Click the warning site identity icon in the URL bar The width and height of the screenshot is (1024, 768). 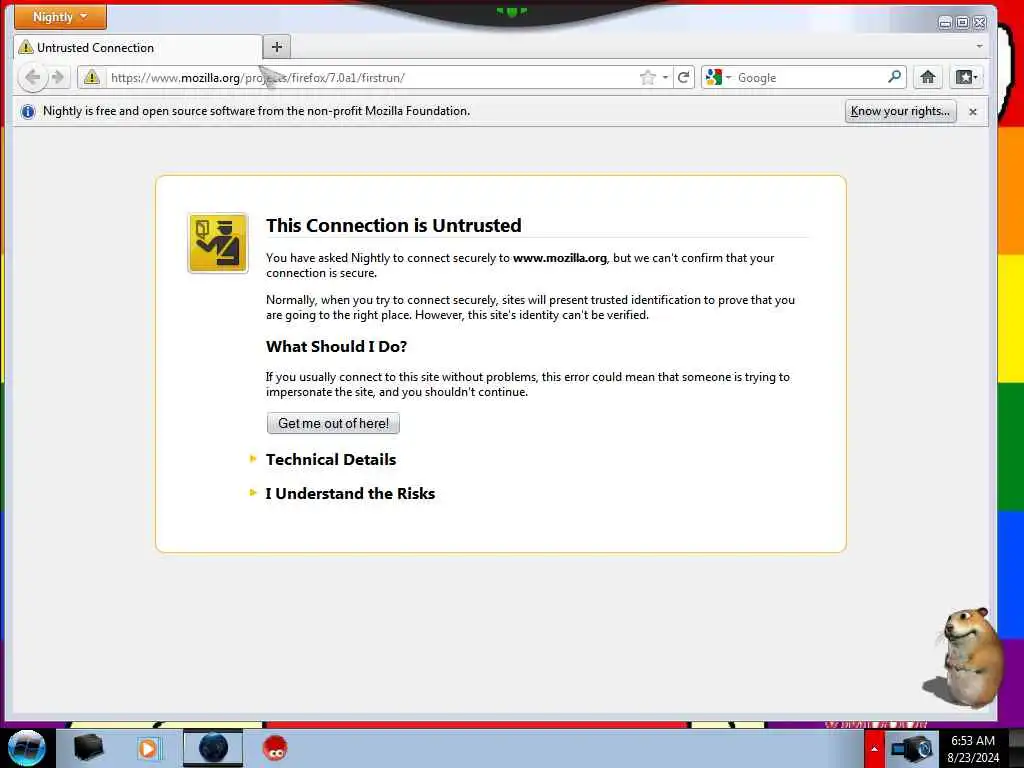(x=91, y=78)
